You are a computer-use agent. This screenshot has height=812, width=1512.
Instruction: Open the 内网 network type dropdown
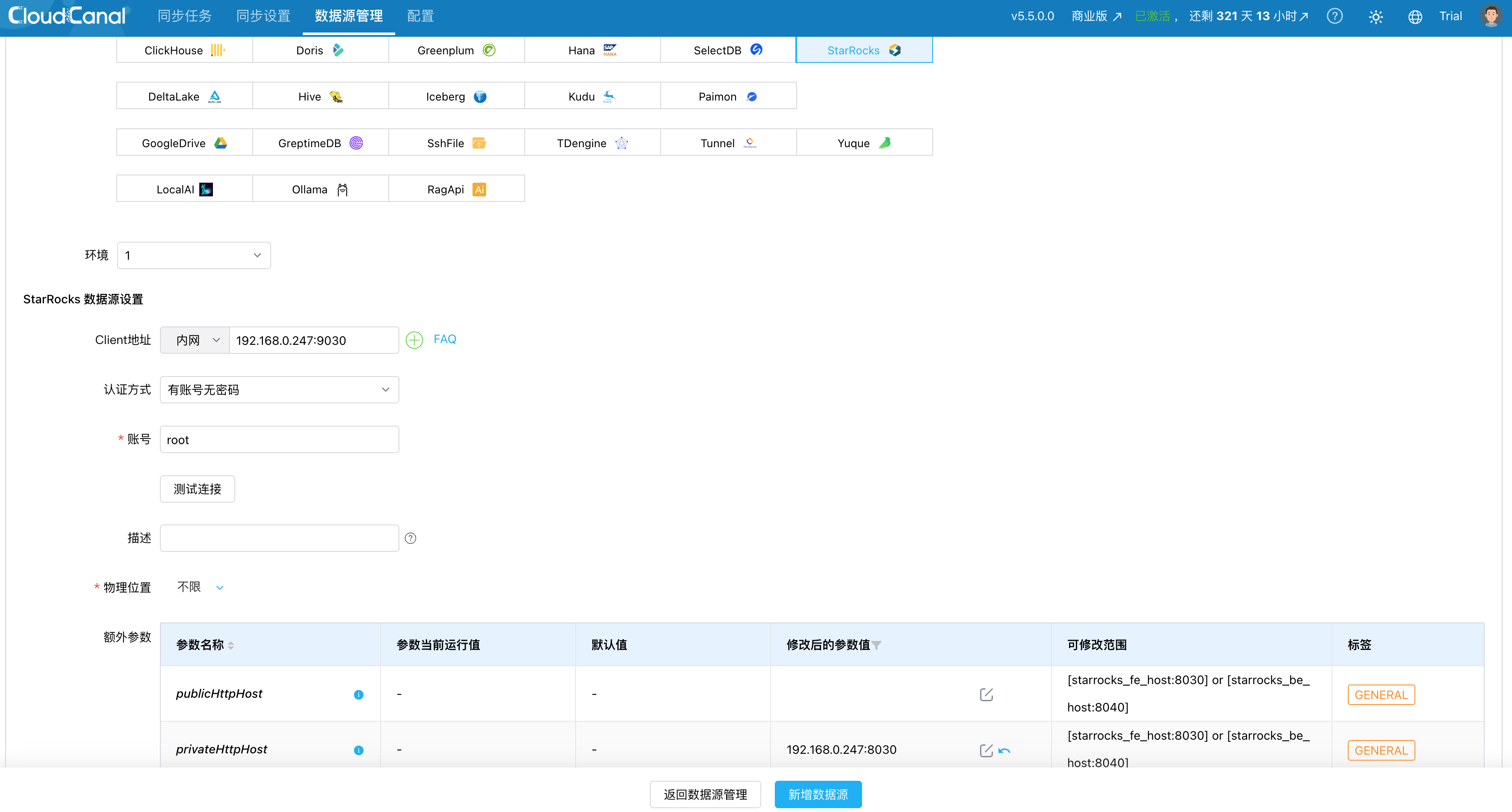click(x=195, y=340)
